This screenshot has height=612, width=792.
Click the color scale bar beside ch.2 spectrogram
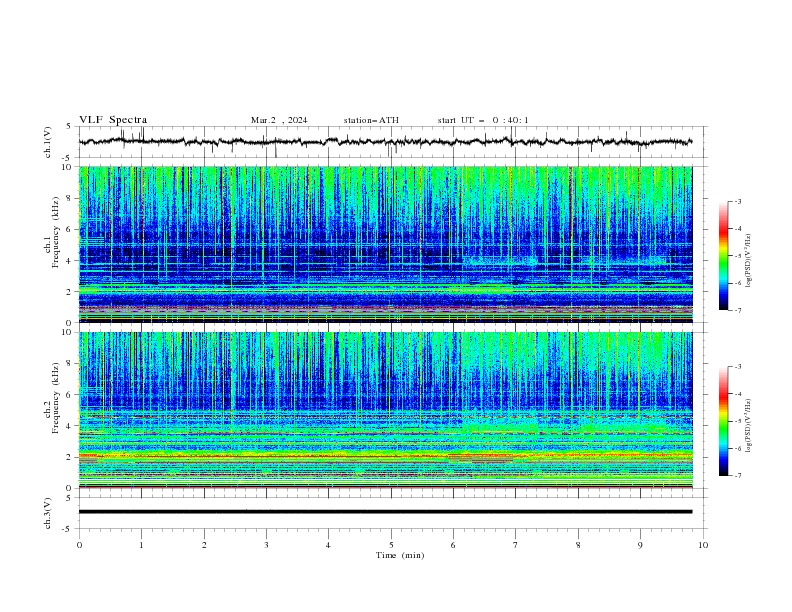[724, 421]
